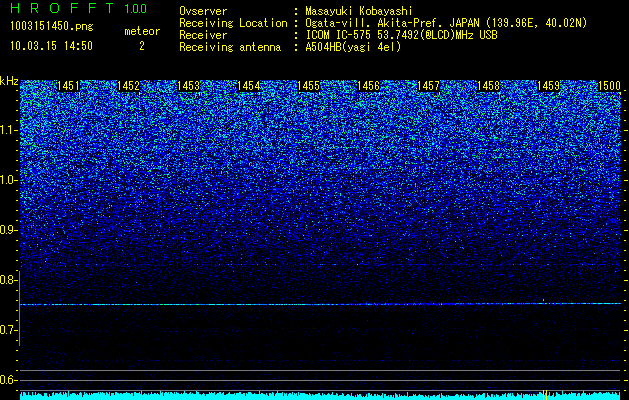This screenshot has height=400, width=629.
Task: Click the Receiving Location label
Action: [x=233, y=23]
